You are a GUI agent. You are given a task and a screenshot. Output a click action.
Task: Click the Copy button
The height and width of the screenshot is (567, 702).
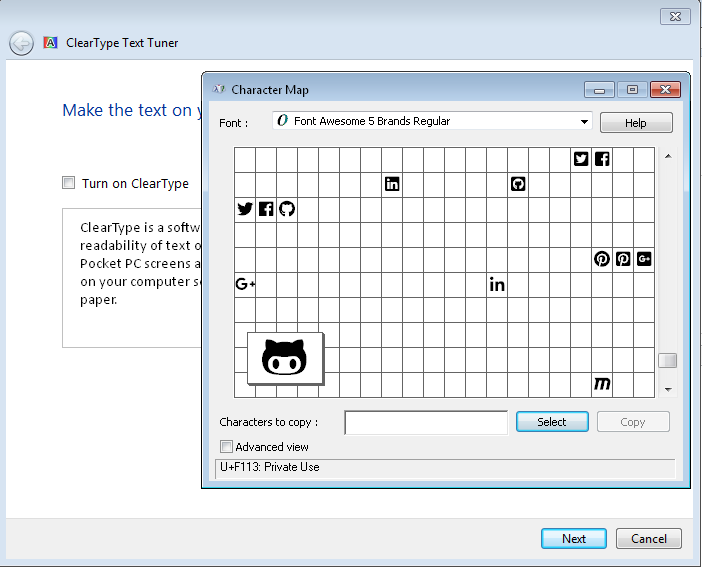pos(633,422)
